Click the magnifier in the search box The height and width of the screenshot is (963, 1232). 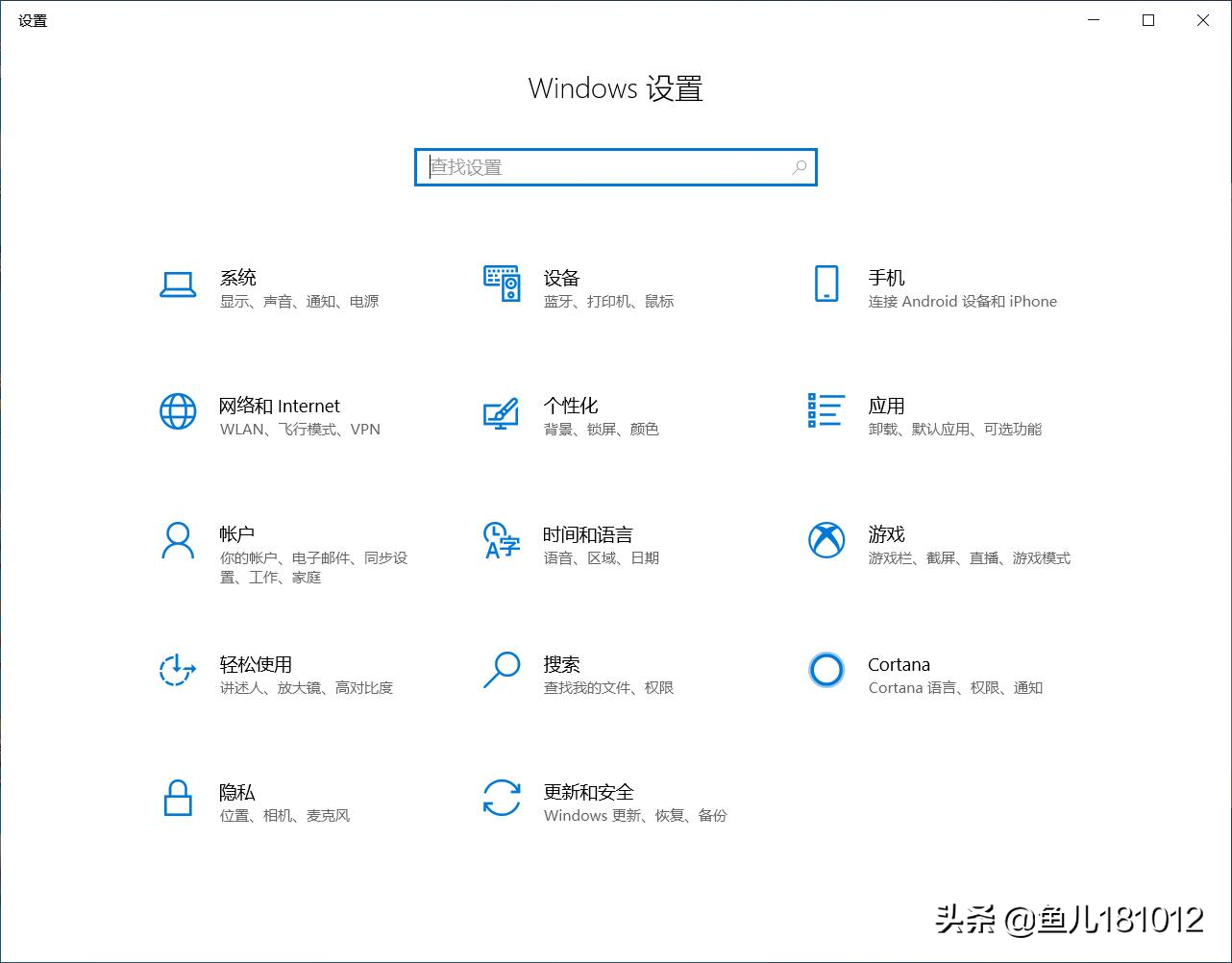pyautogui.click(x=799, y=167)
